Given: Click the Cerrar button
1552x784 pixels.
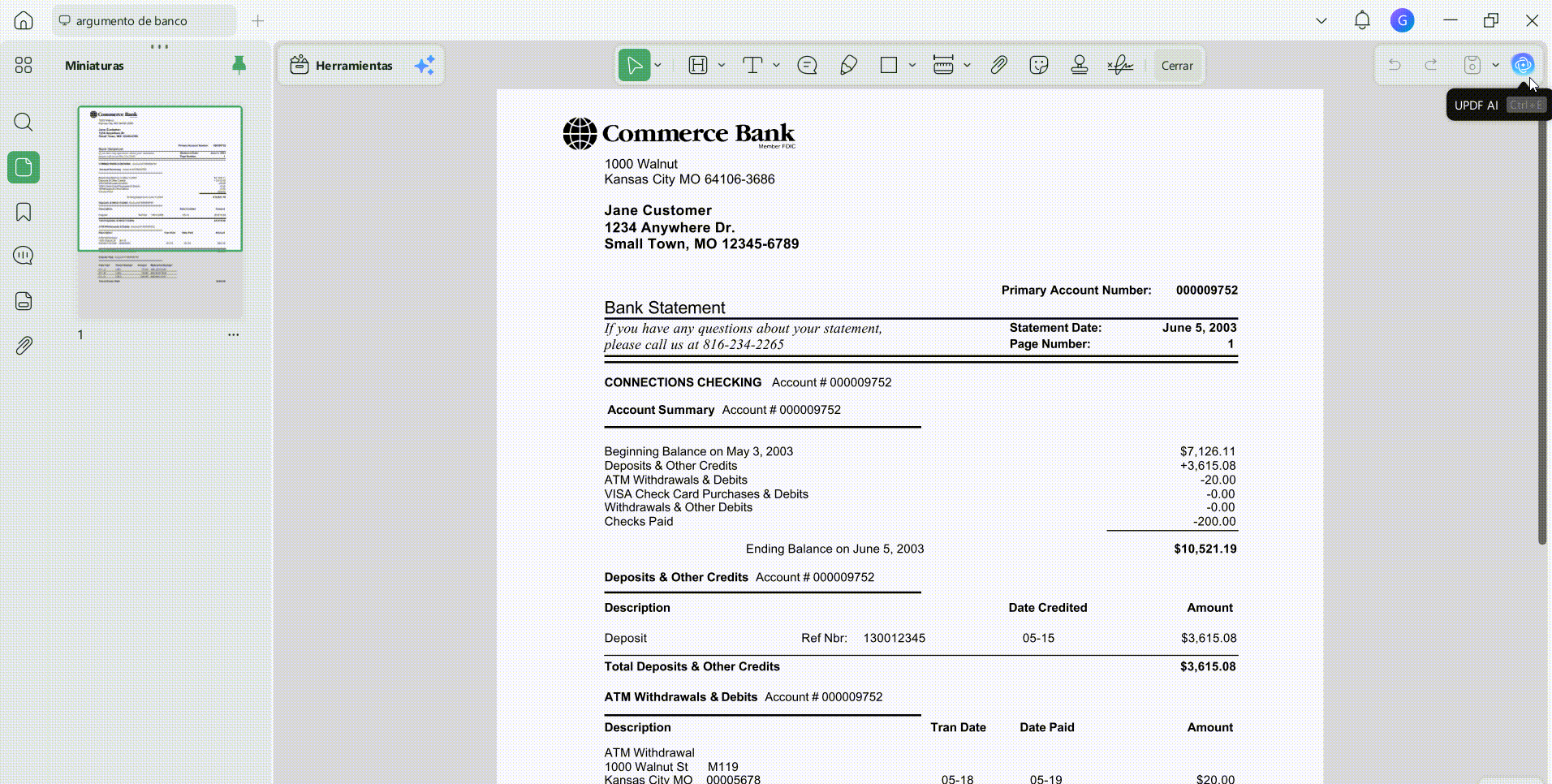Looking at the screenshot, I should [x=1177, y=66].
